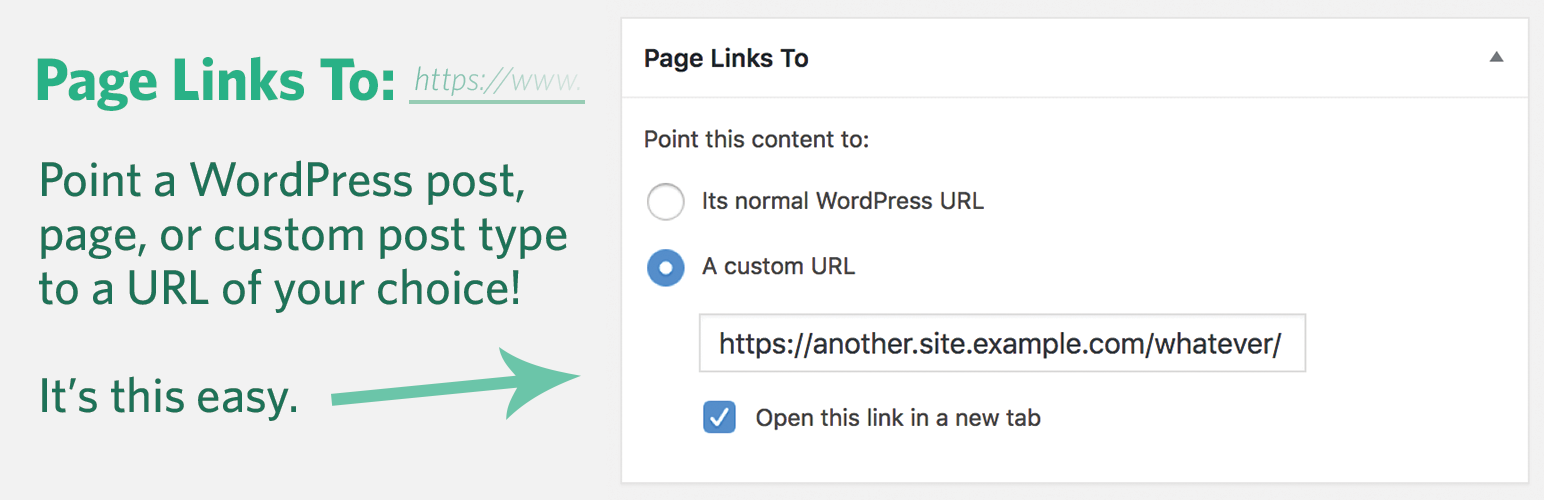This screenshot has width=1544, height=500.
Task: Collapse the Page Links To panel triangle
Action: click(x=1496, y=58)
